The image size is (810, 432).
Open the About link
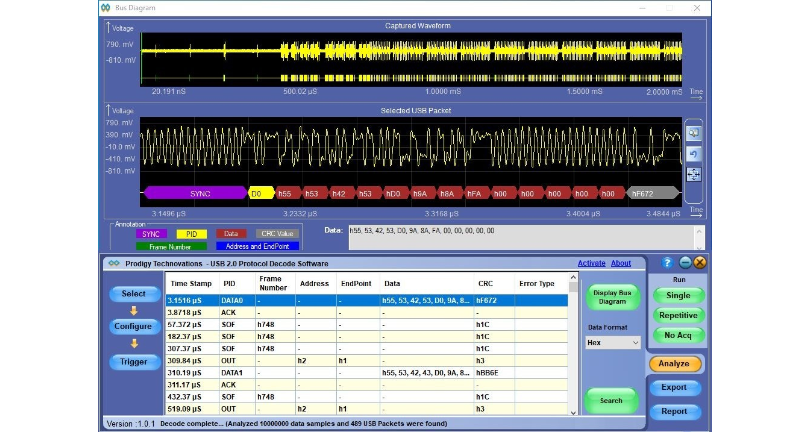(621, 263)
